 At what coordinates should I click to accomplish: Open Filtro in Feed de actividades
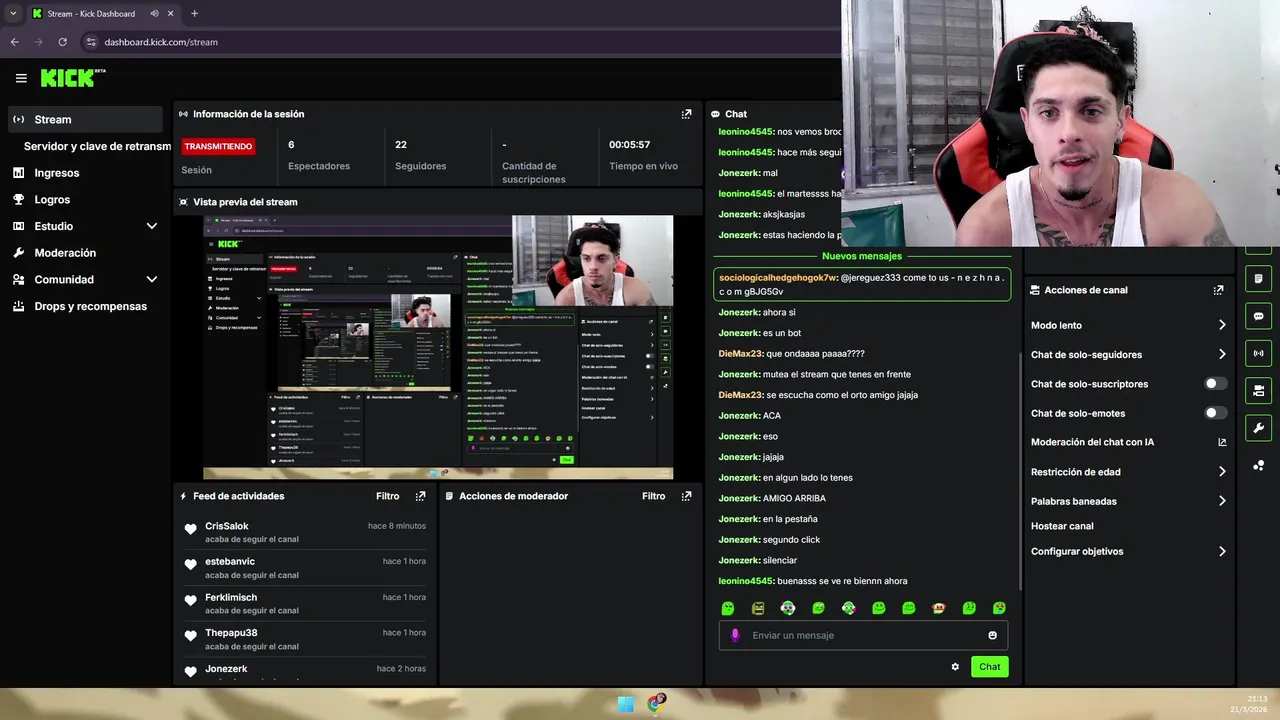coord(387,496)
